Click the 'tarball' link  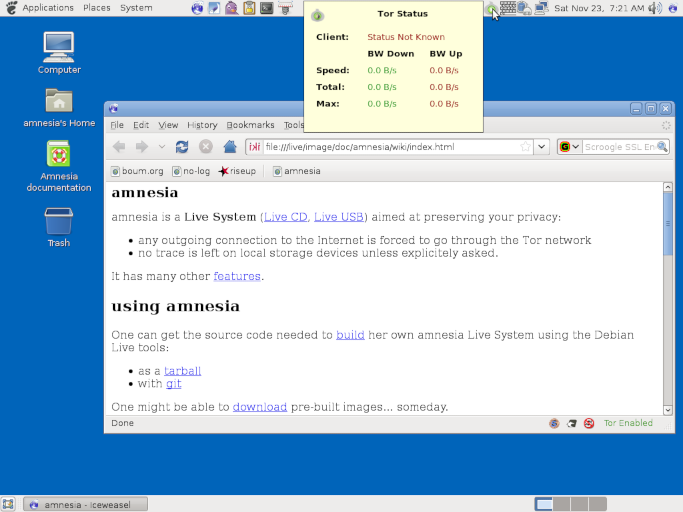pyautogui.click(x=183, y=370)
